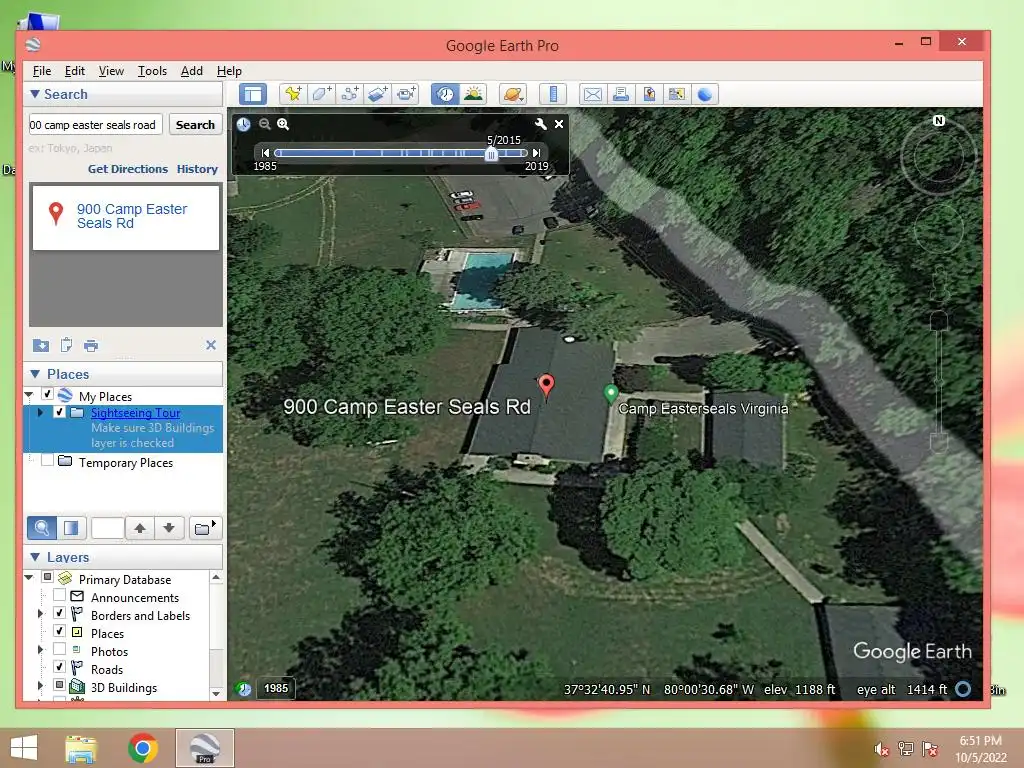
Task: Step to next imagery date
Action: point(536,153)
